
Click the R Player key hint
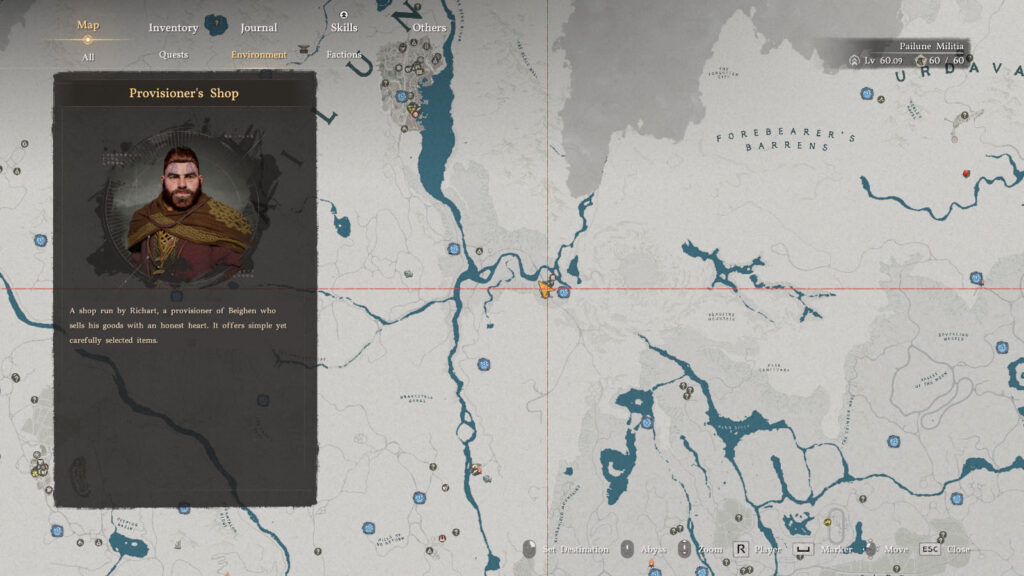758,549
